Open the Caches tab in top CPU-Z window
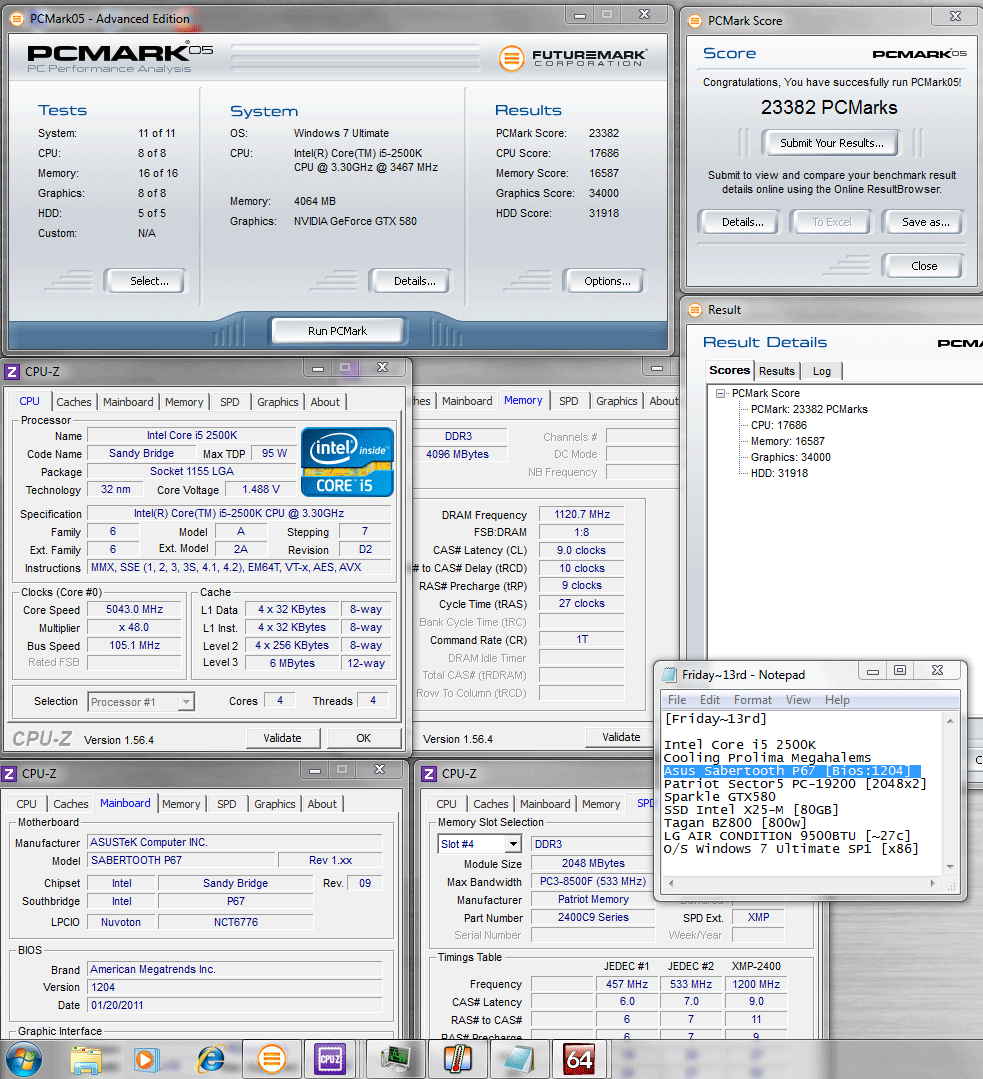Viewport: 983px width, 1079px height. 74,402
